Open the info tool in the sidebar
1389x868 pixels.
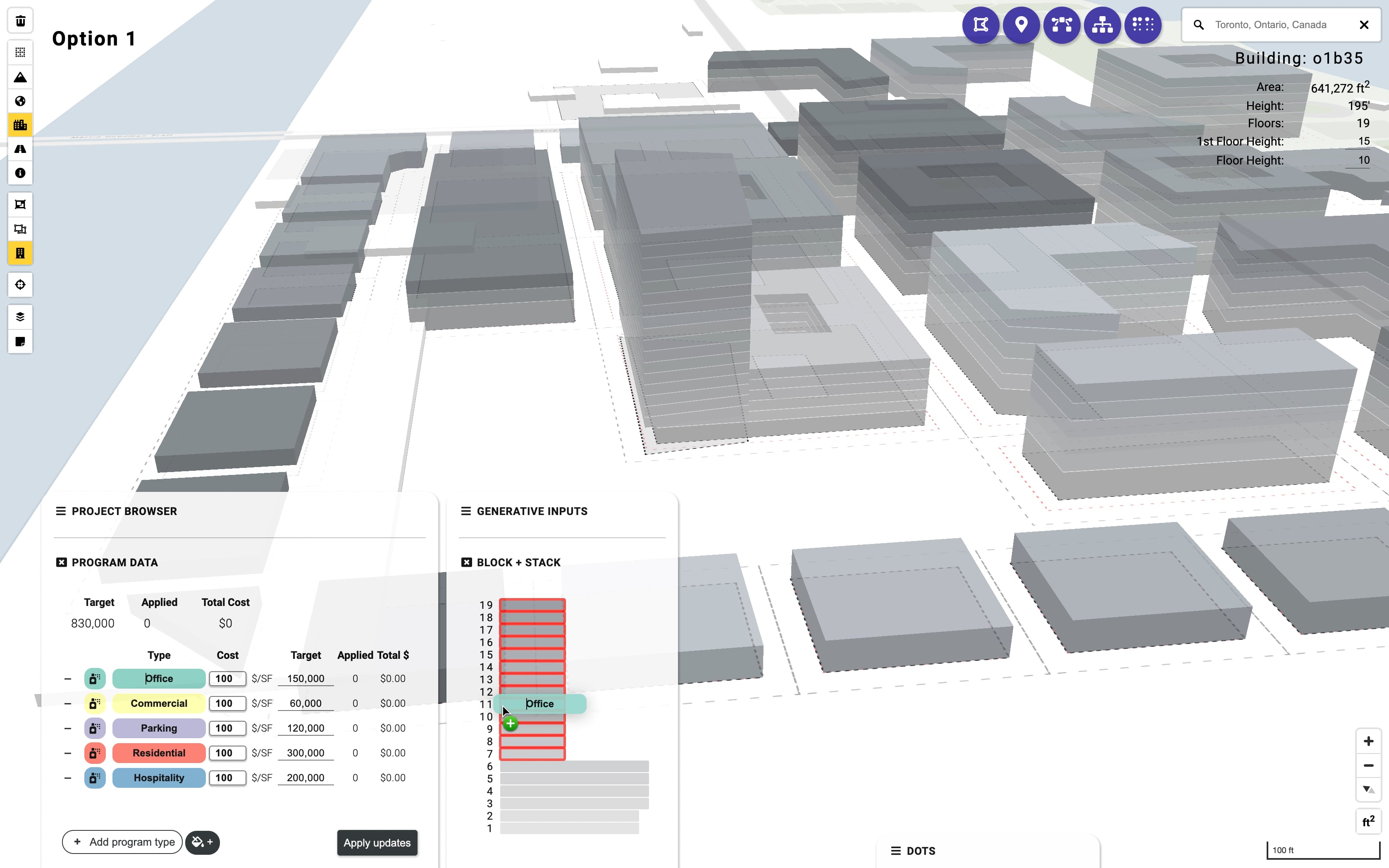pos(21,173)
